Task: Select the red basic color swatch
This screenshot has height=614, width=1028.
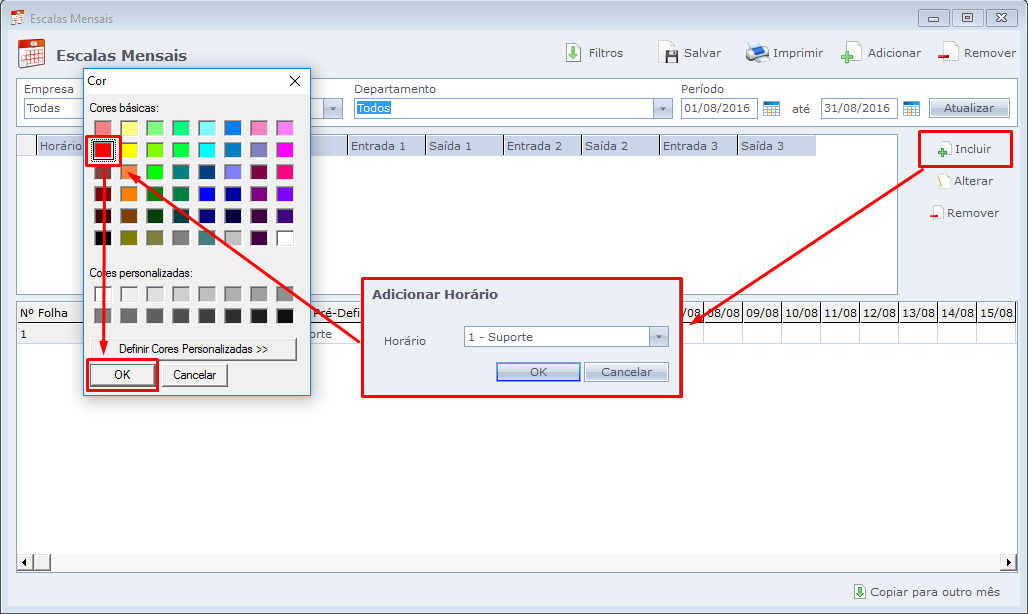Action: pos(103,150)
